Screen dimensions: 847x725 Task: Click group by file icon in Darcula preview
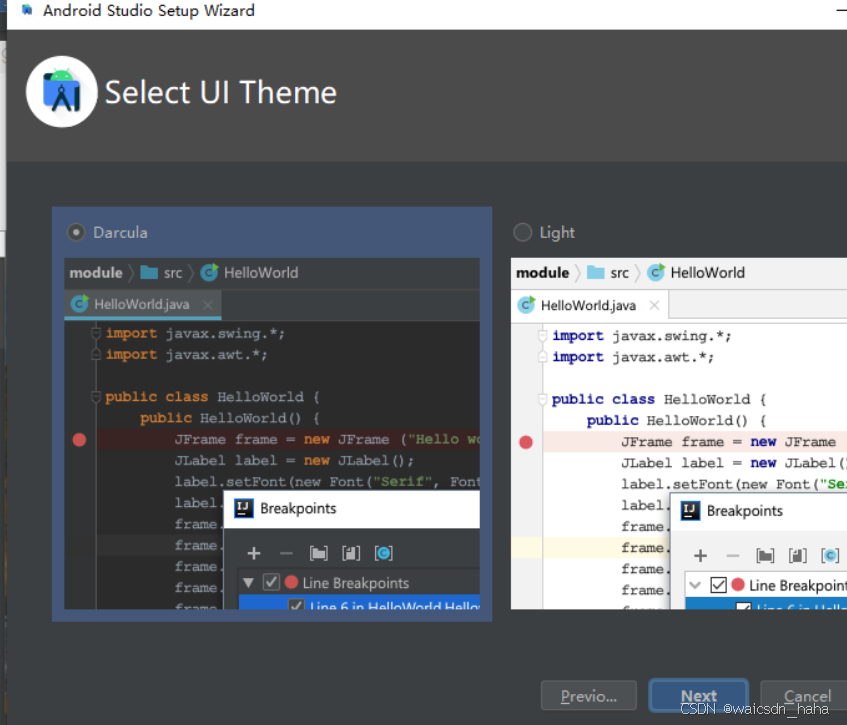point(351,553)
